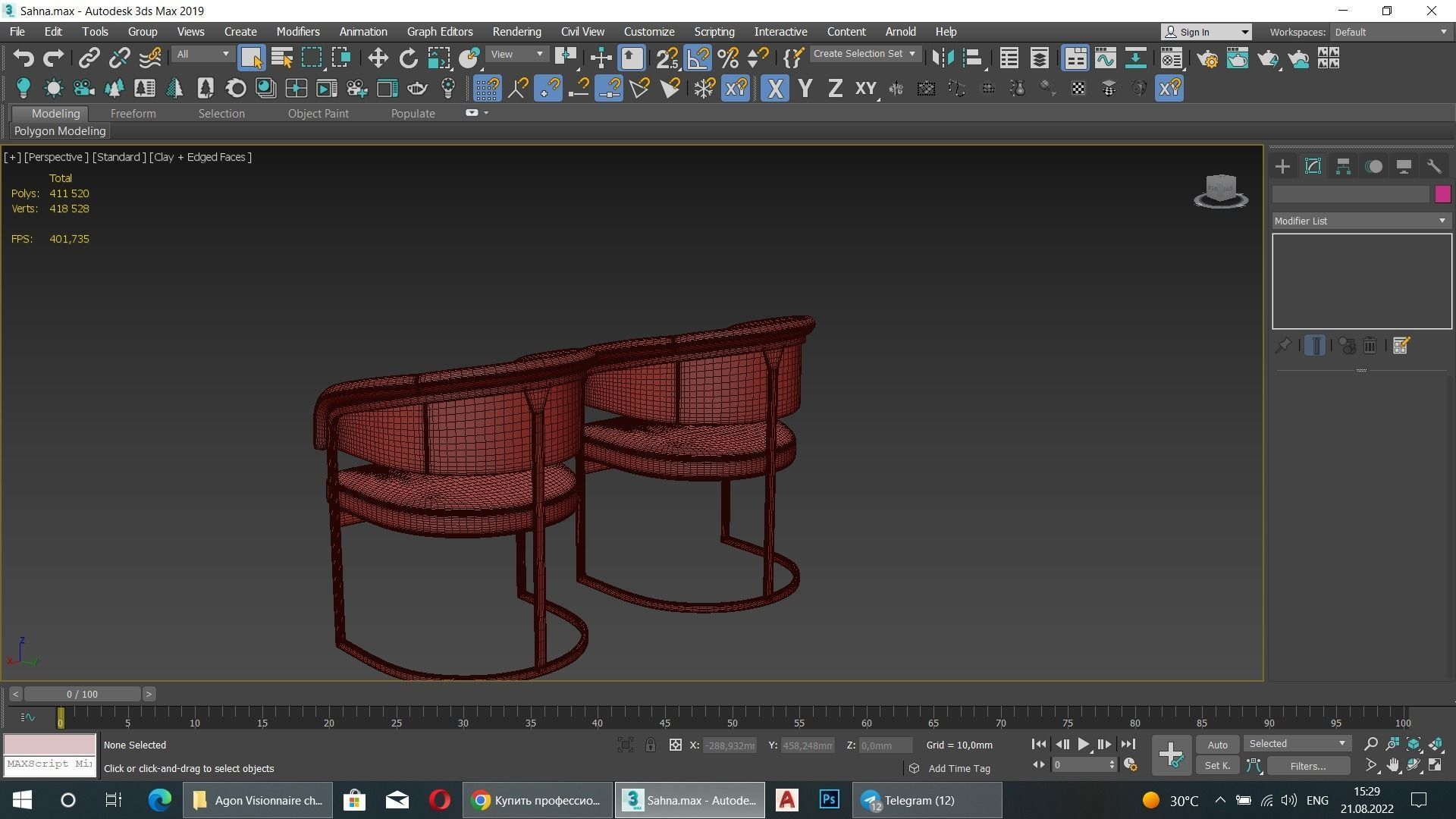
Task: Open the Motion panel tab
Action: (x=1373, y=167)
